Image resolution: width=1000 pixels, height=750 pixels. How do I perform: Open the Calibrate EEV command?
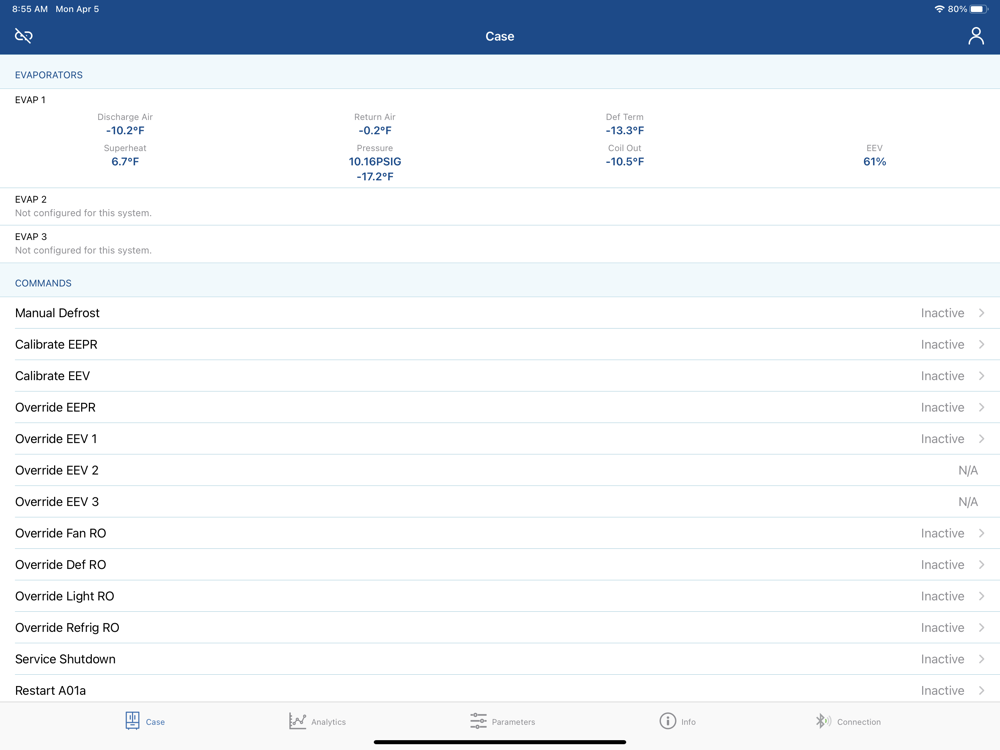[x=500, y=376]
